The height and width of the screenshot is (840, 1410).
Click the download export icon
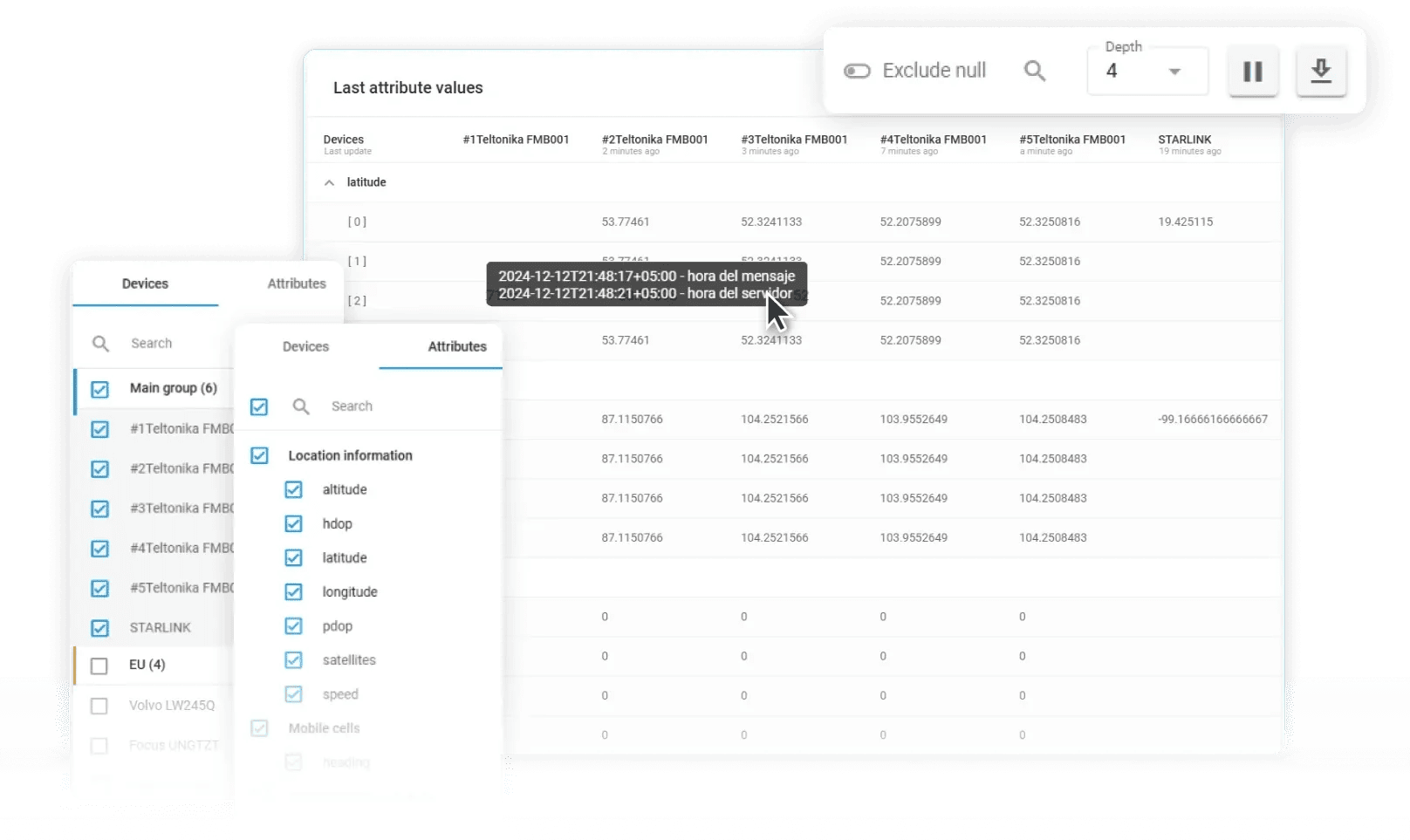[1320, 72]
